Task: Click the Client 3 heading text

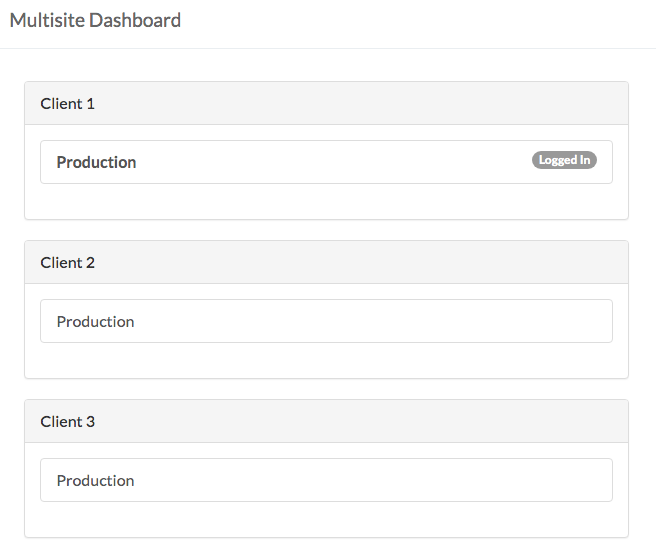Action: point(67,421)
